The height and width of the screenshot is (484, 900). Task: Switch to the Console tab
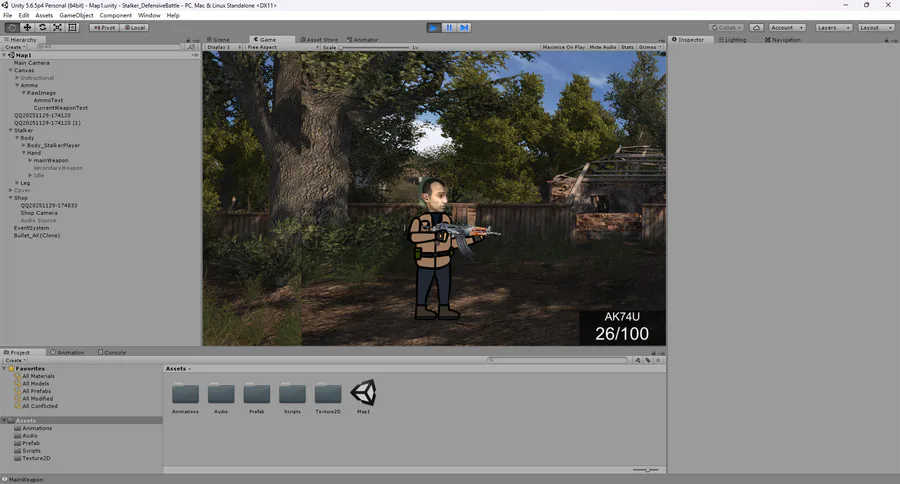click(x=112, y=353)
